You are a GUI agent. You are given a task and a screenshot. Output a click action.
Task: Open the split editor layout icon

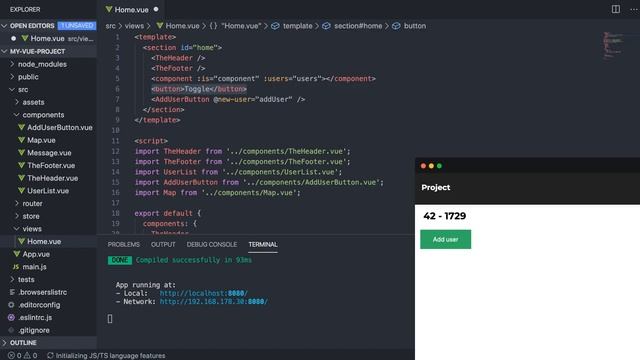tap(616, 9)
